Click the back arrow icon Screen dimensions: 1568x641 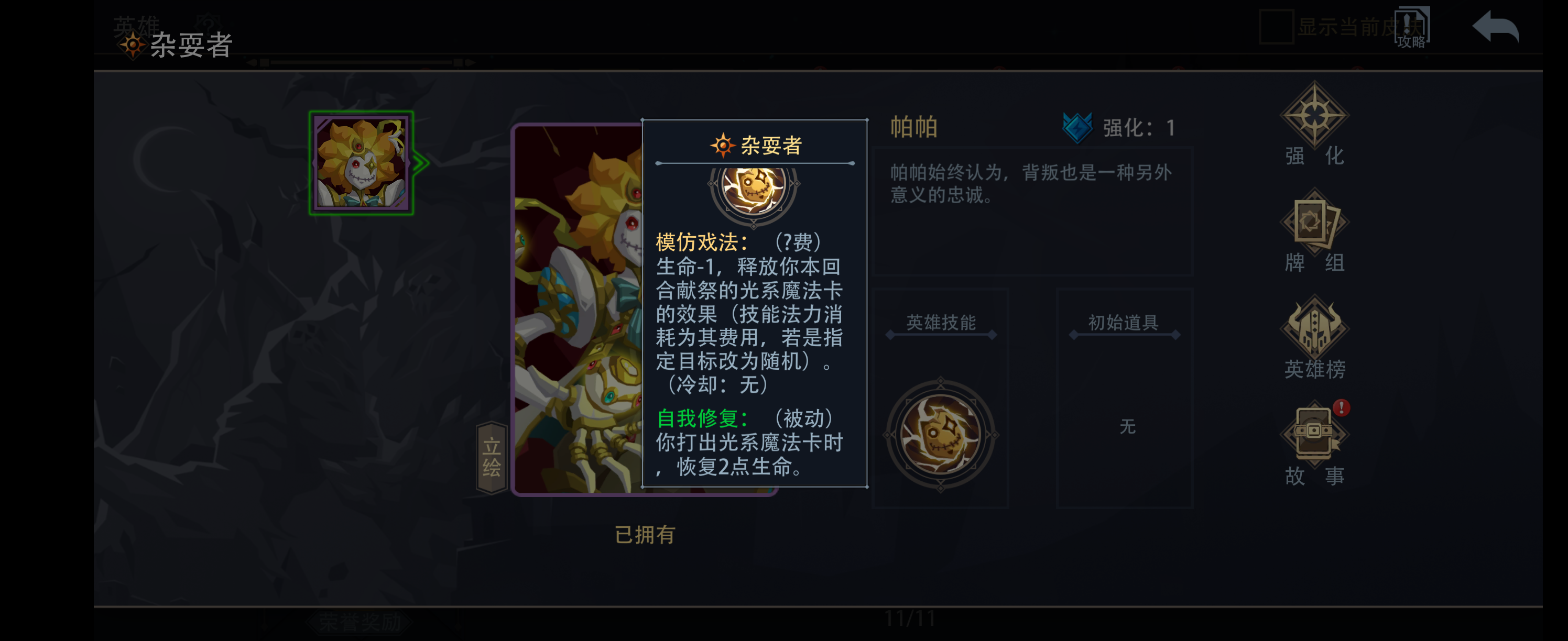click(x=1495, y=27)
